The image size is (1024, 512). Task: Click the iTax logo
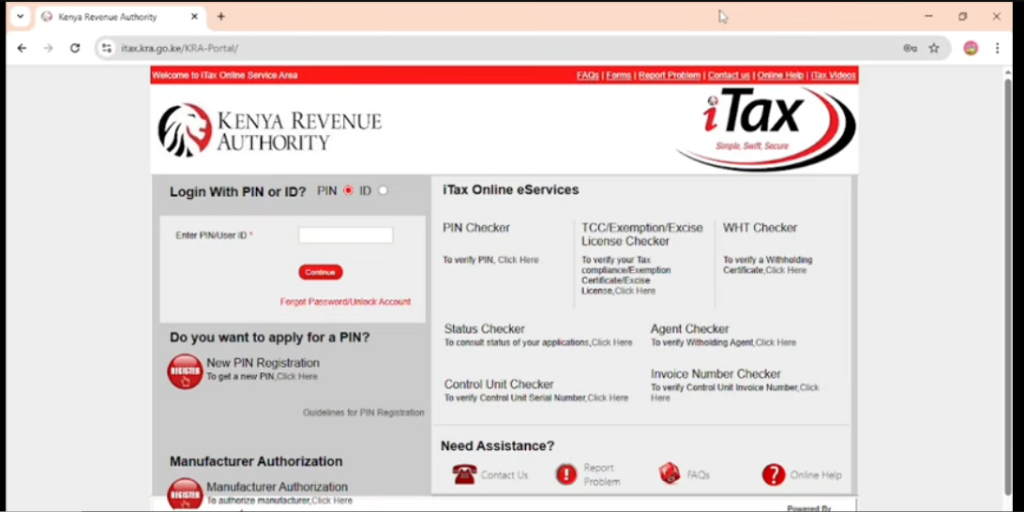click(x=766, y=128)
